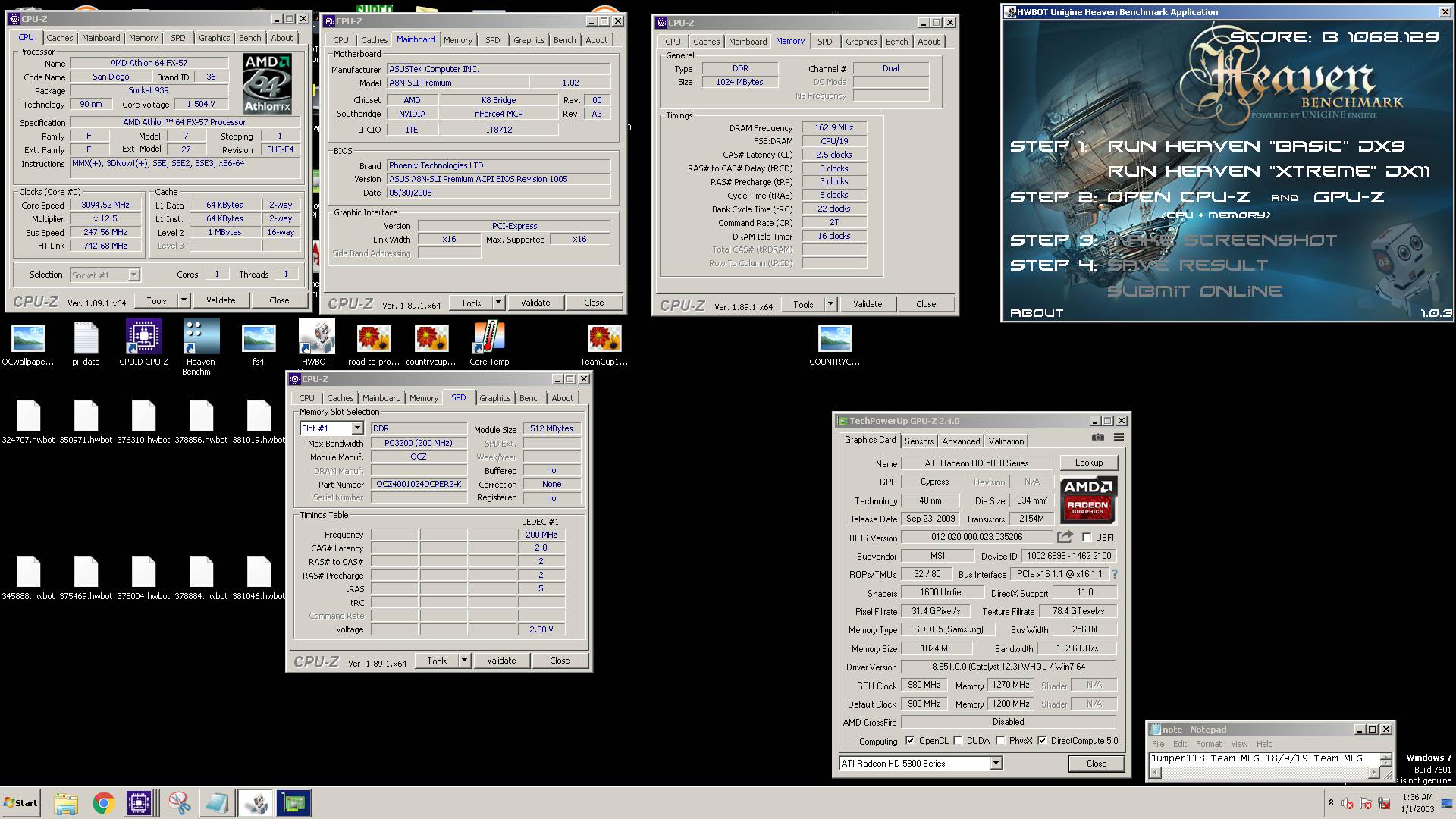
Task: Expand Tools arrow in CPU-Z Mainboard window
Action: pyautogui.click(x=498, y=303)
